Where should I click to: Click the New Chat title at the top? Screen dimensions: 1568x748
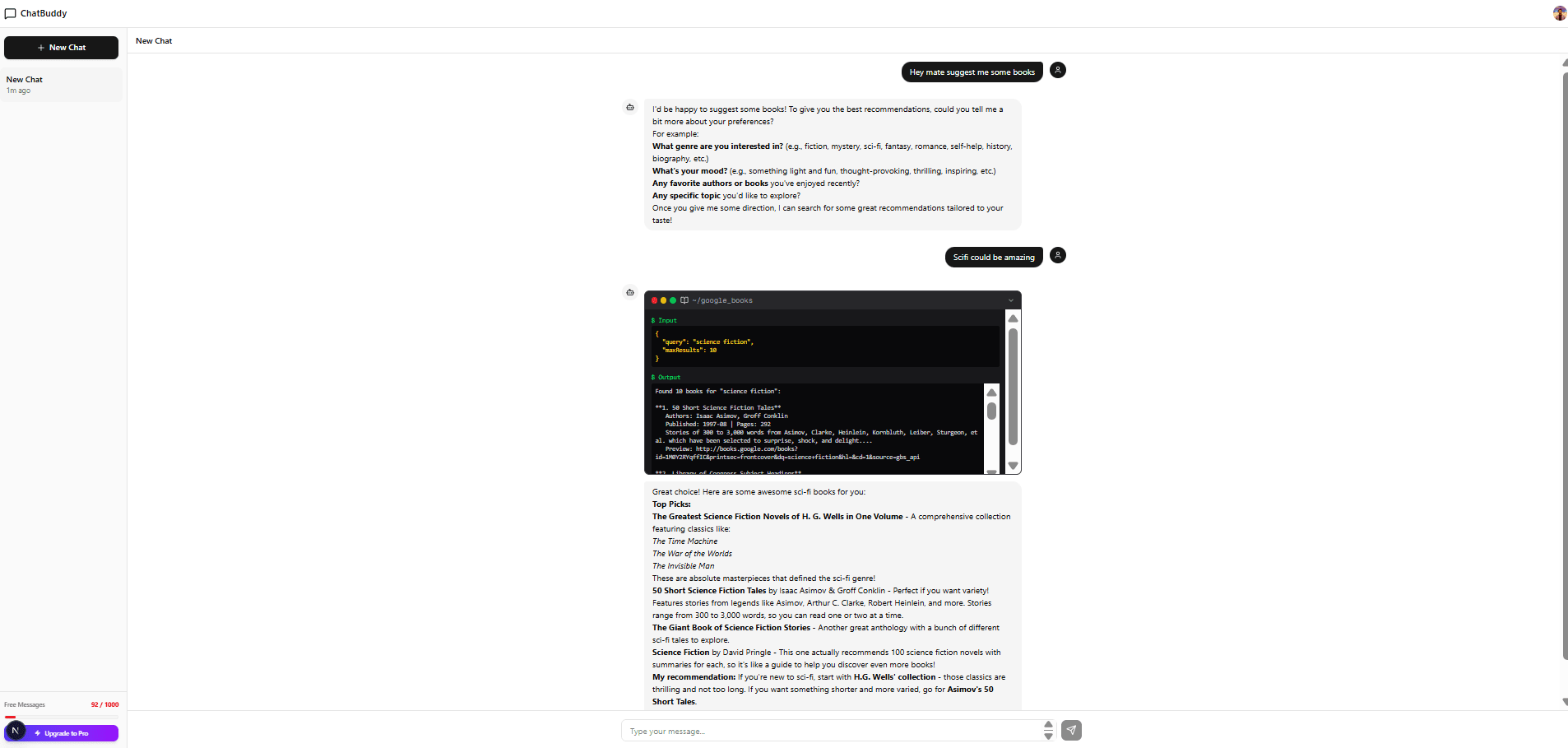tap(154, 40)
